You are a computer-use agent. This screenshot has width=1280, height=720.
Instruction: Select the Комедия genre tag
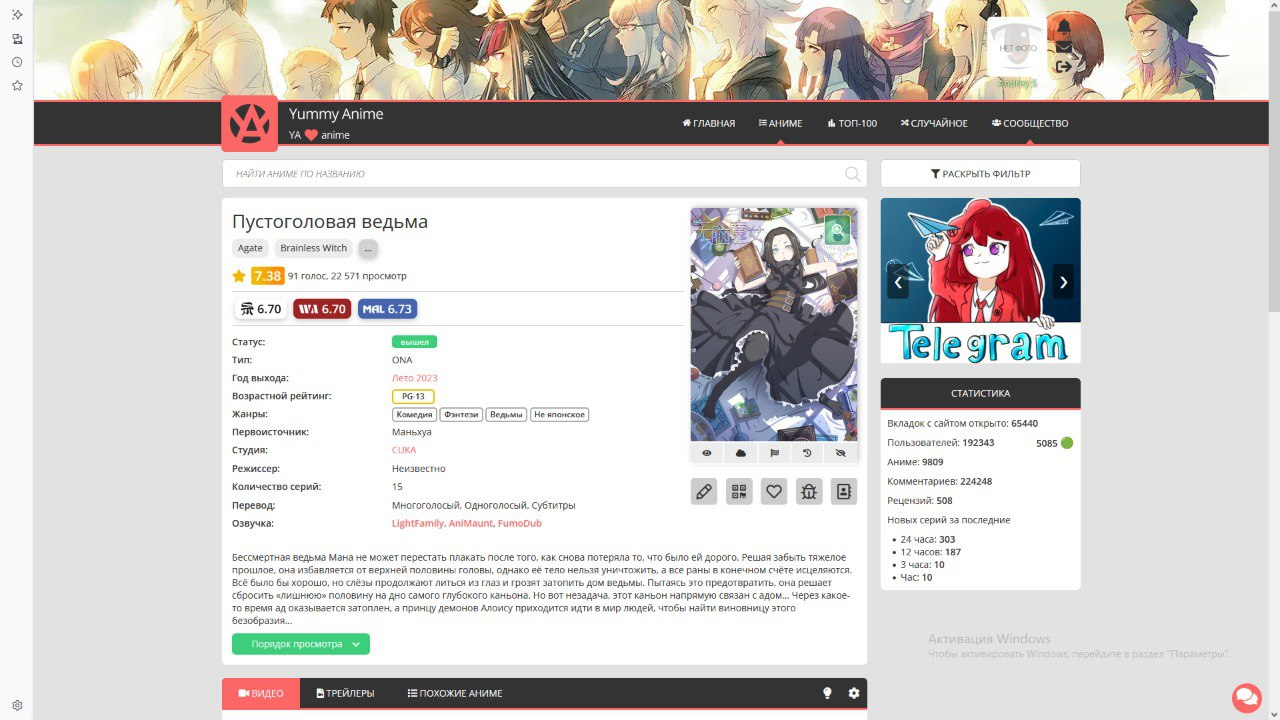coord(414,414)
